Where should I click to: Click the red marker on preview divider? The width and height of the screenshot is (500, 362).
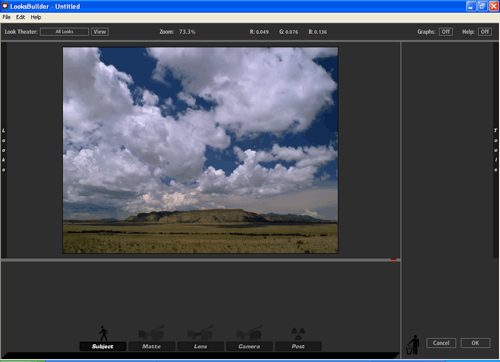(x=393, y=260)
